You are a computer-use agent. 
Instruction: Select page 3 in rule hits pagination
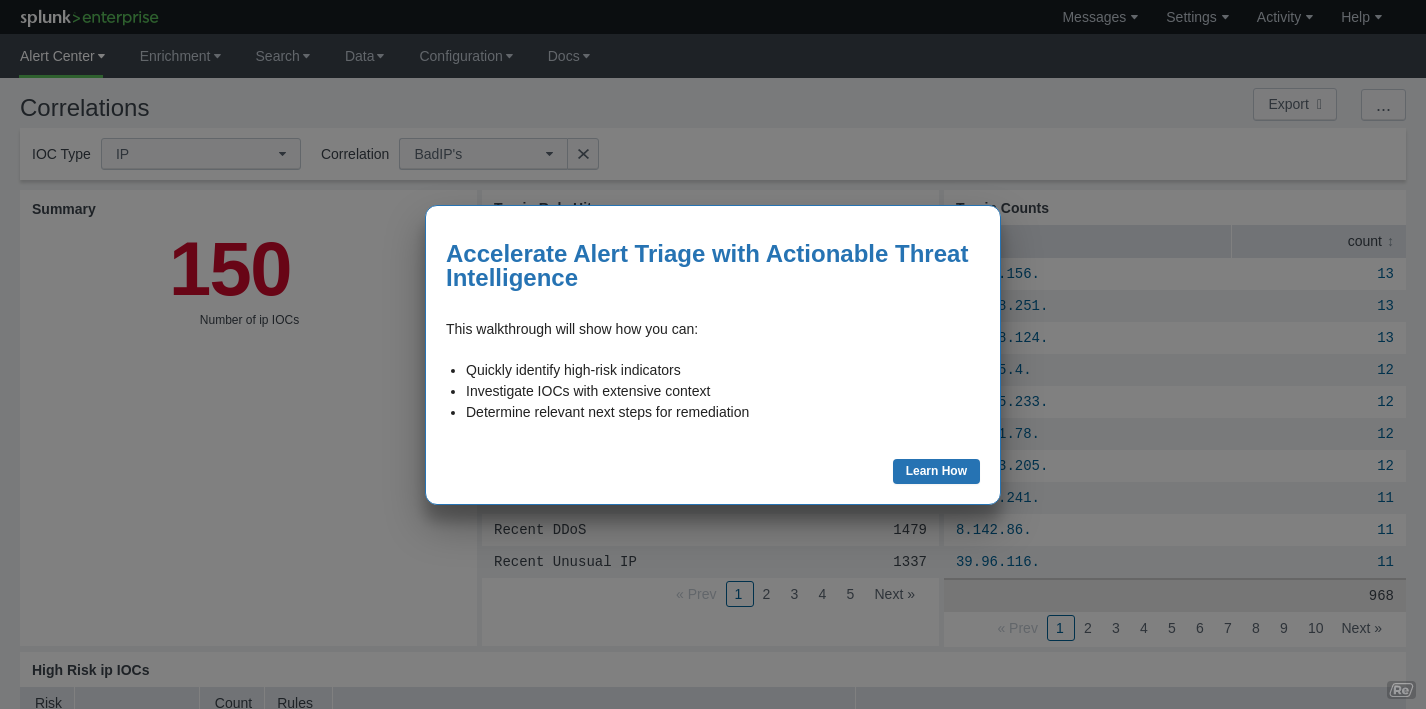[x=794, y=594]
